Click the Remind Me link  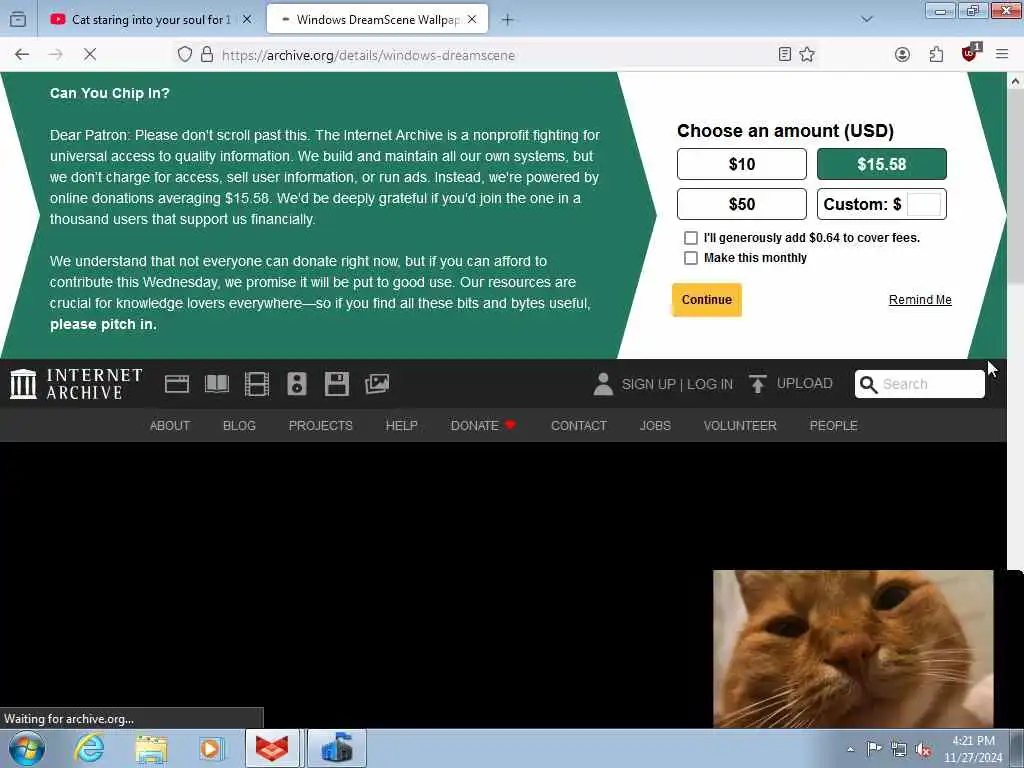click(x=920, y=300)
